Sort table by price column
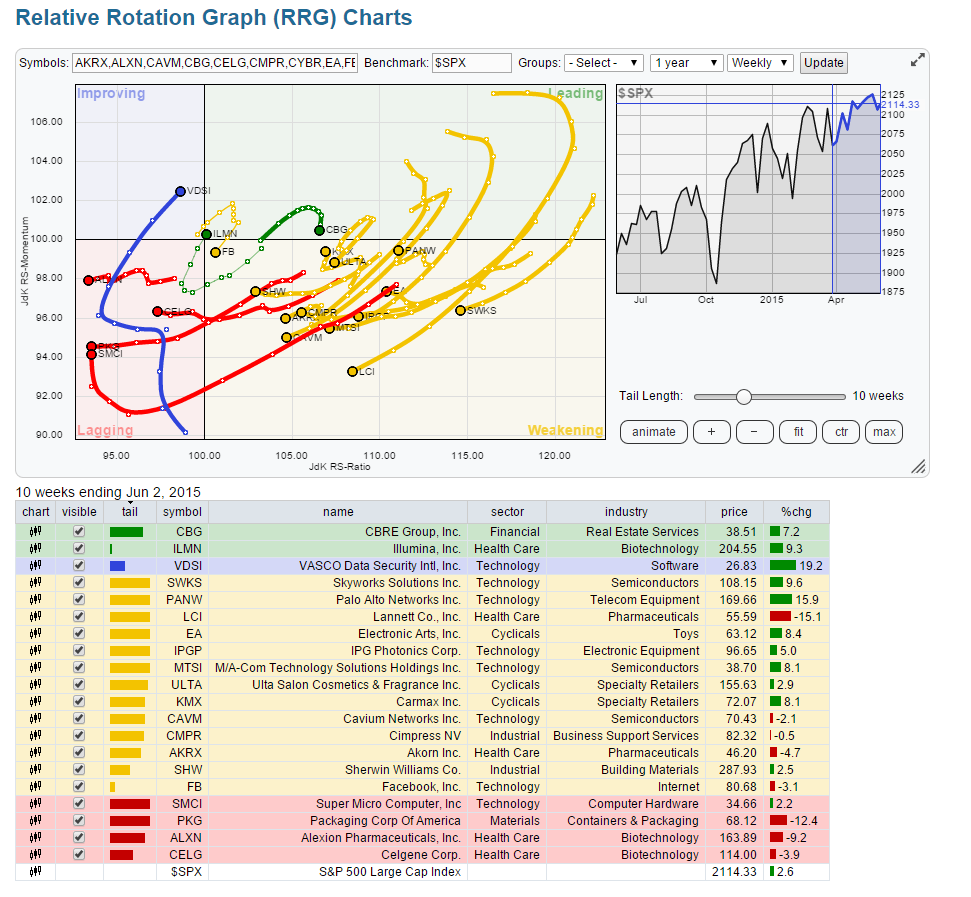Viewport: 971px width, 897px height. pyautogui.click(x=734, y=512)
